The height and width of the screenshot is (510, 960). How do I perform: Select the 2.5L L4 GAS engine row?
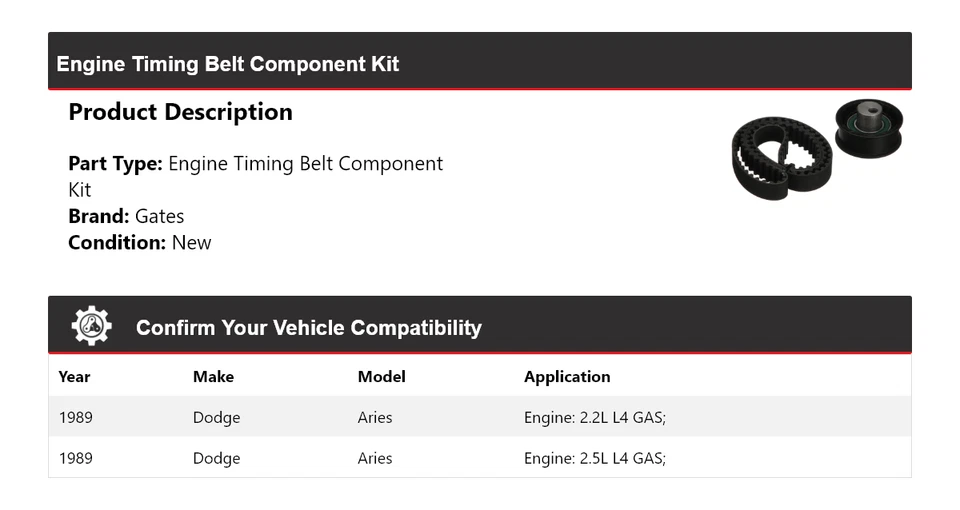pyautogui.click(x=594, y=458)
